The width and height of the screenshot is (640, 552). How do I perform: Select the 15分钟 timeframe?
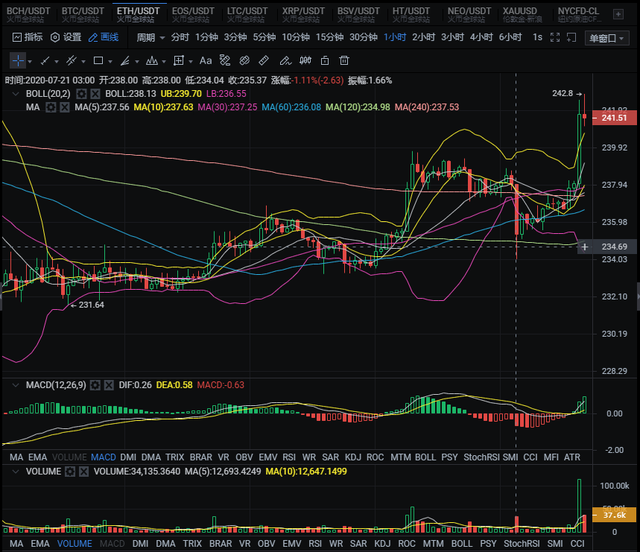point(329,38)
